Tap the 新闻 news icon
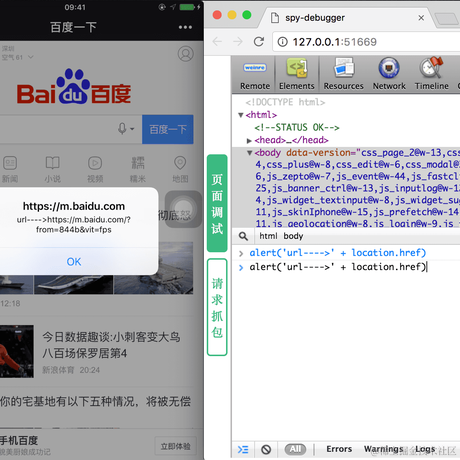The height and width of the screenshot is (460, 460). [x=10, y=169]
